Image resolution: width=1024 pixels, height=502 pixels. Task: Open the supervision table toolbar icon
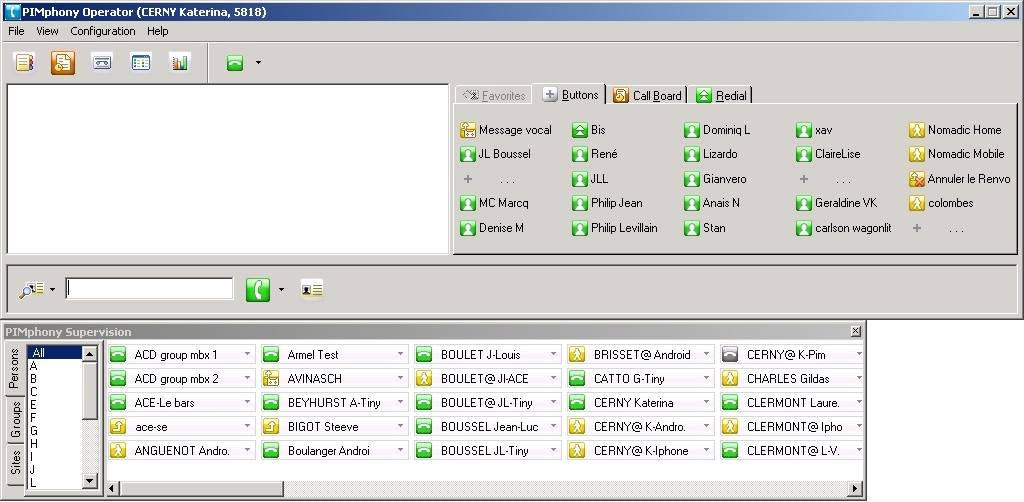141,63
